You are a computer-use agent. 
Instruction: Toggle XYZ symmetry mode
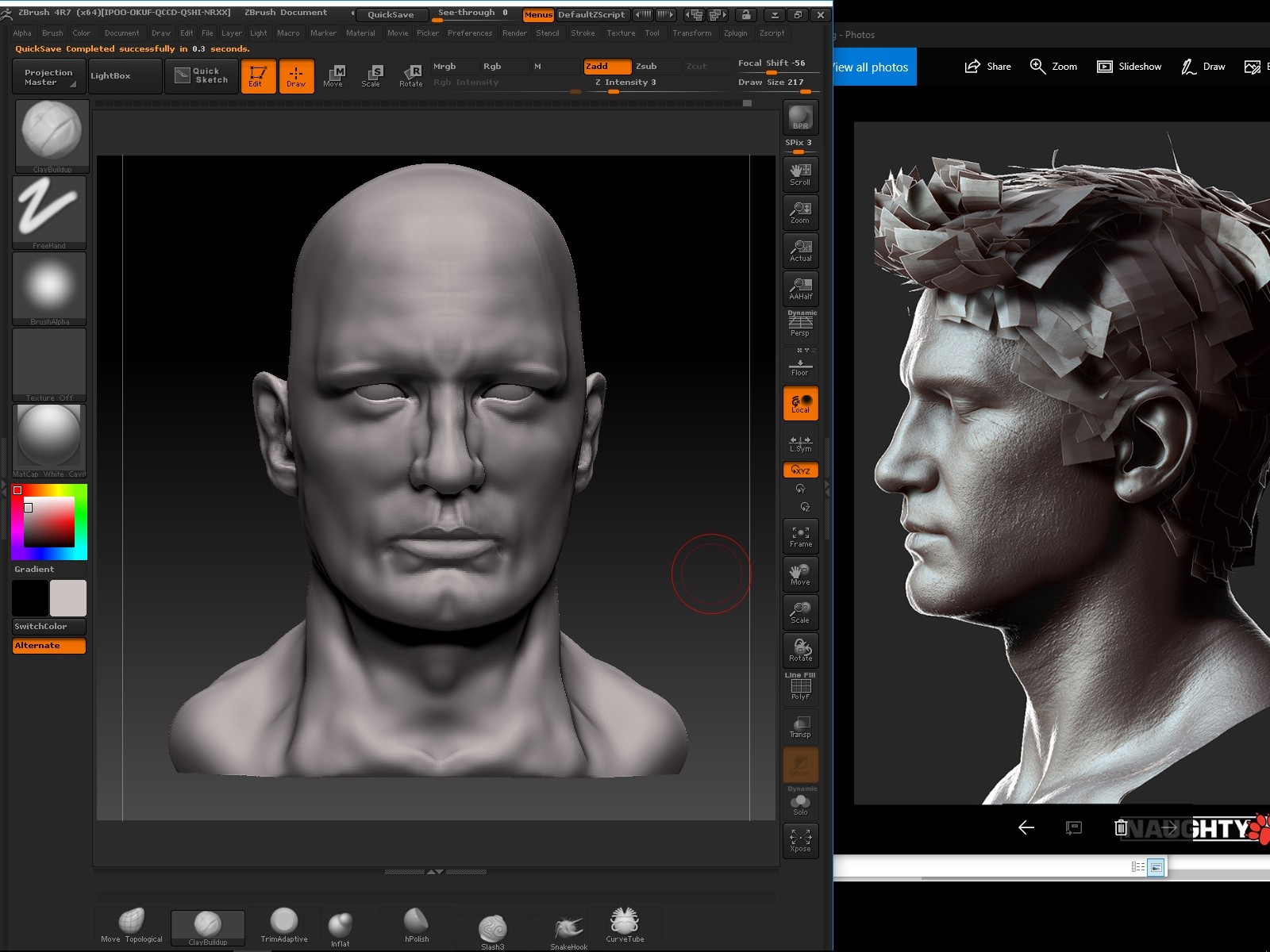click(x=799, y=470)
